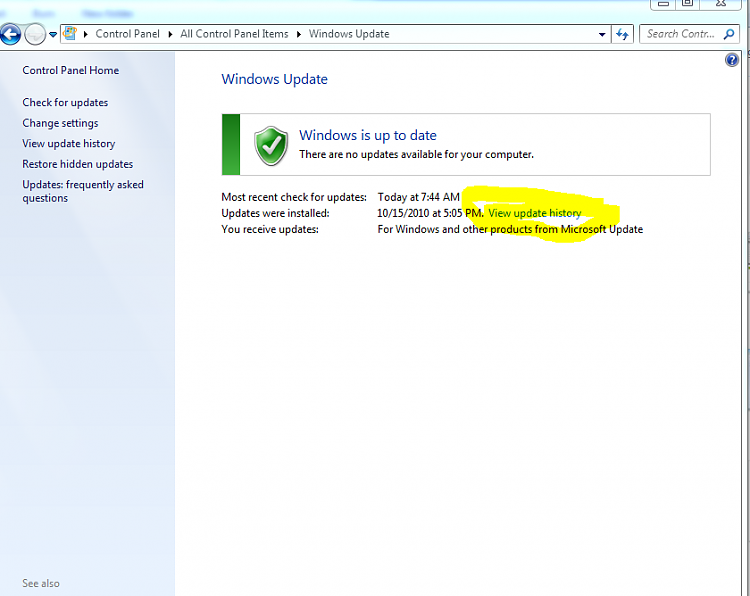Image resolution: width=750 pixels, height=596 pixels.
Task: Click Check for updates in sidebar
Action: point(65,102)
